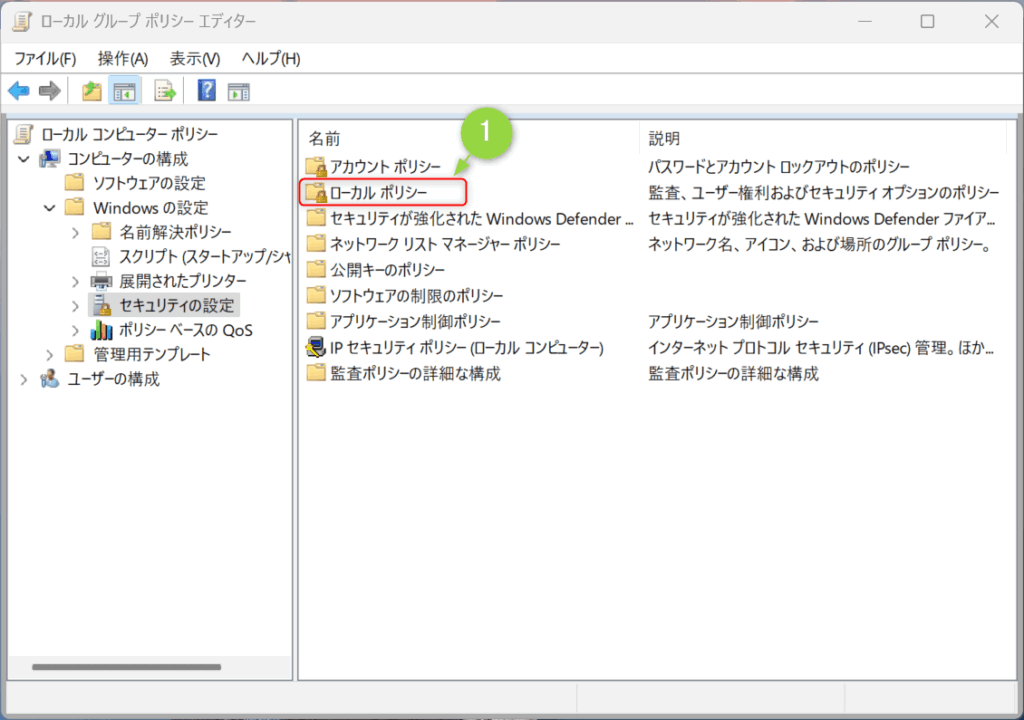The image size is (1024, 720).
Task: Collapse the Windows の設定 tree node
Action: tap(50, 208)
